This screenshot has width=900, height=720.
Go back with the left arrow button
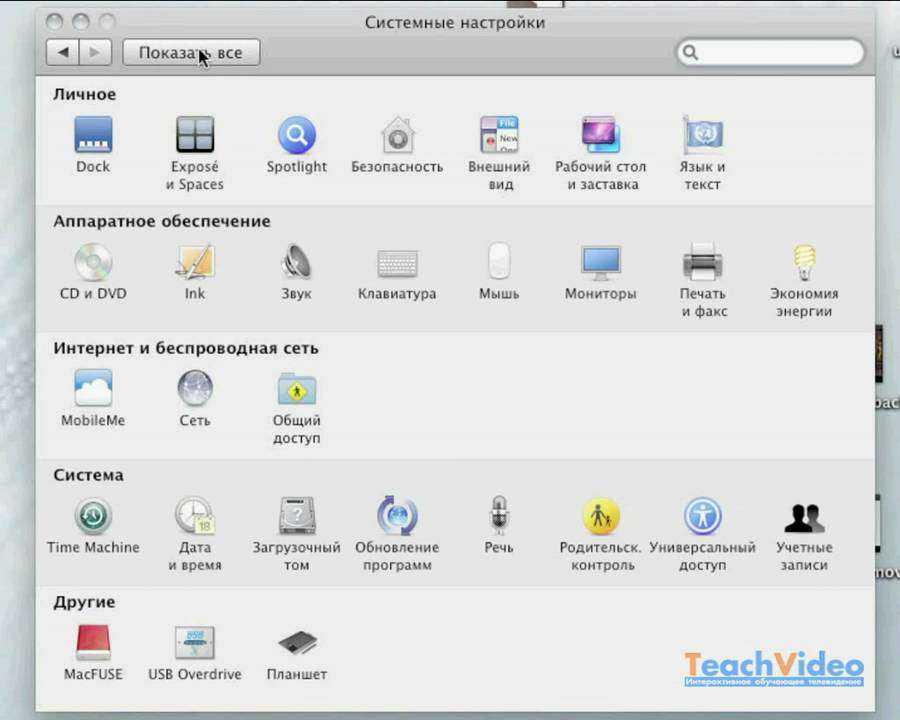point(63,53)
